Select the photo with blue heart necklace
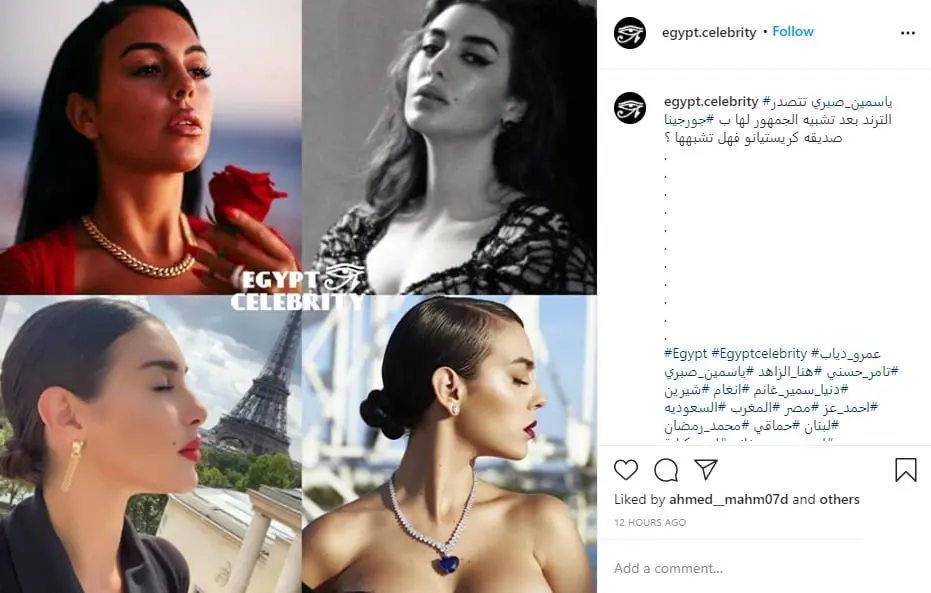Screen dimensions: 931x593 449,445
